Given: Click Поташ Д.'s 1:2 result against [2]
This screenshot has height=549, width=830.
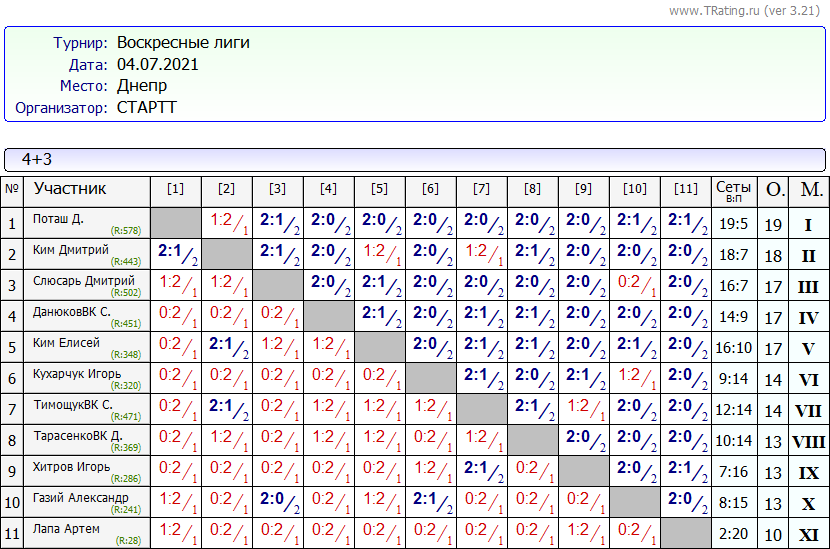Looking at the screenshot, I should [x=227, y=221].
